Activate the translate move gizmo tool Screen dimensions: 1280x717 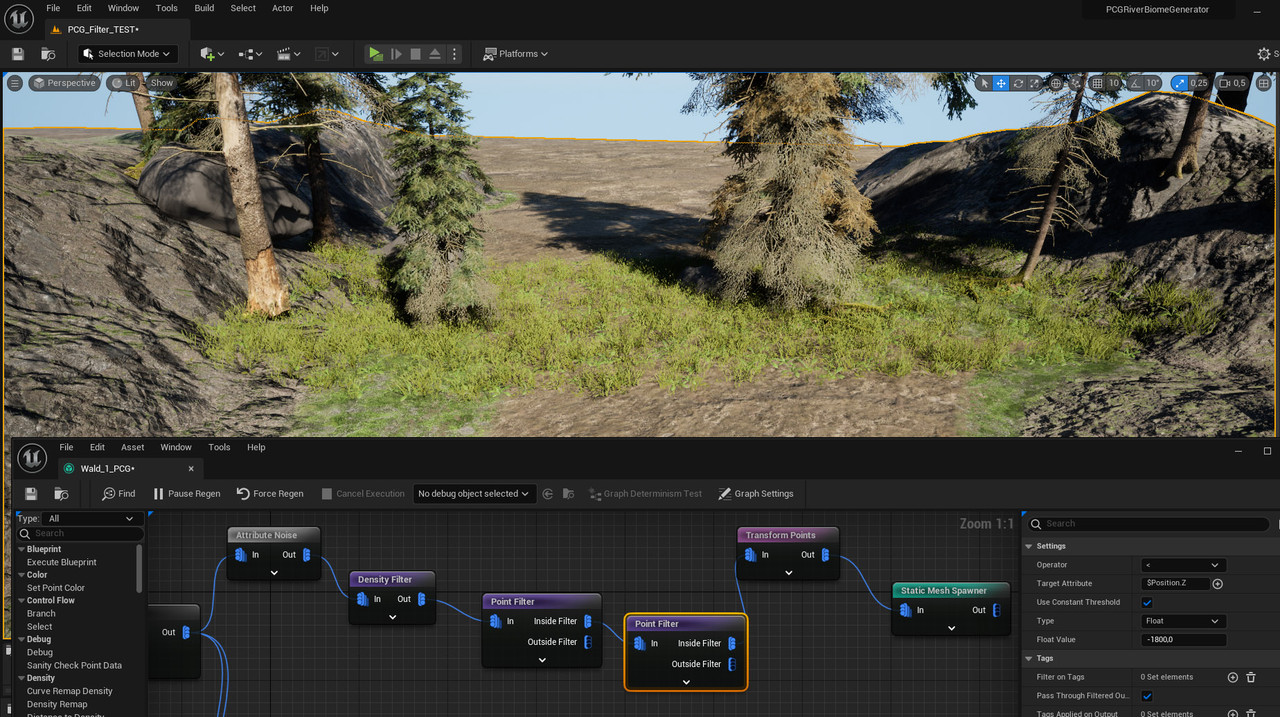pos(1000,83)
